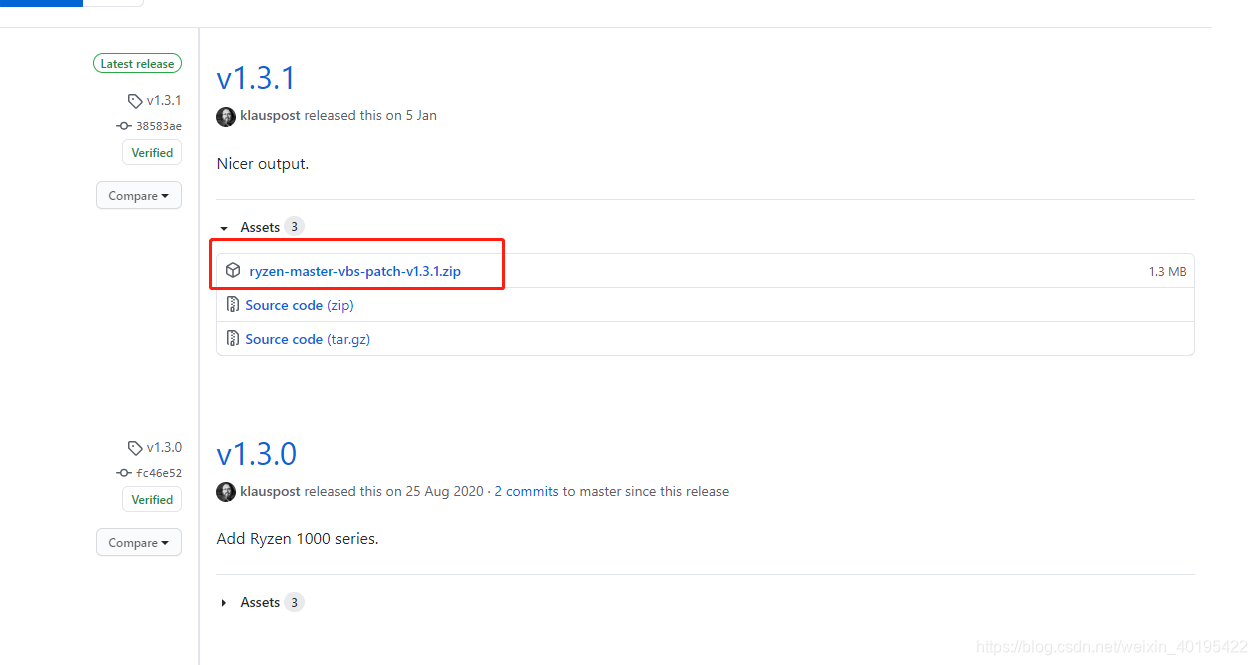The image size is (1257, 665).
Task: Click the released this on 5 Jan text
Action: 371,116
